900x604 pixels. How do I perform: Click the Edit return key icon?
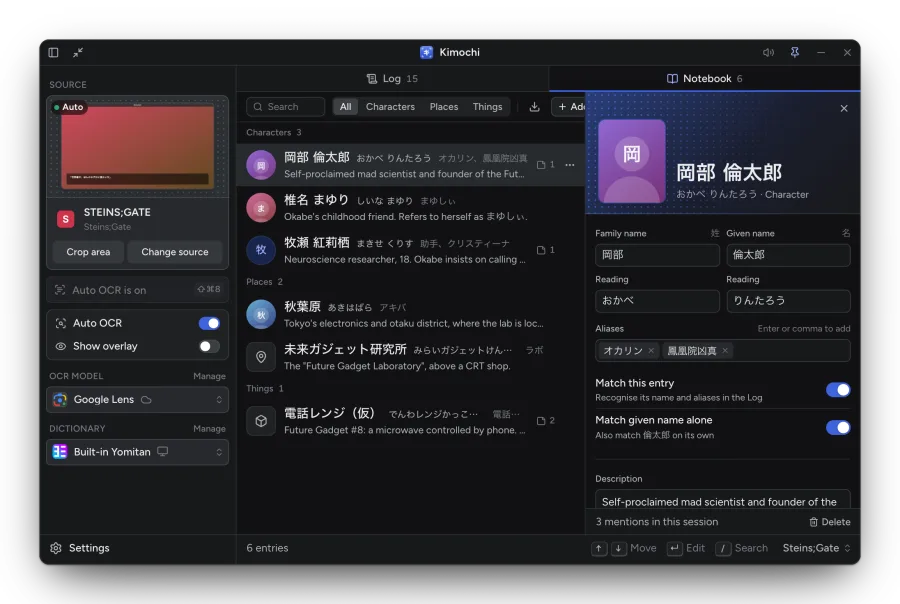tap(674, 548)
